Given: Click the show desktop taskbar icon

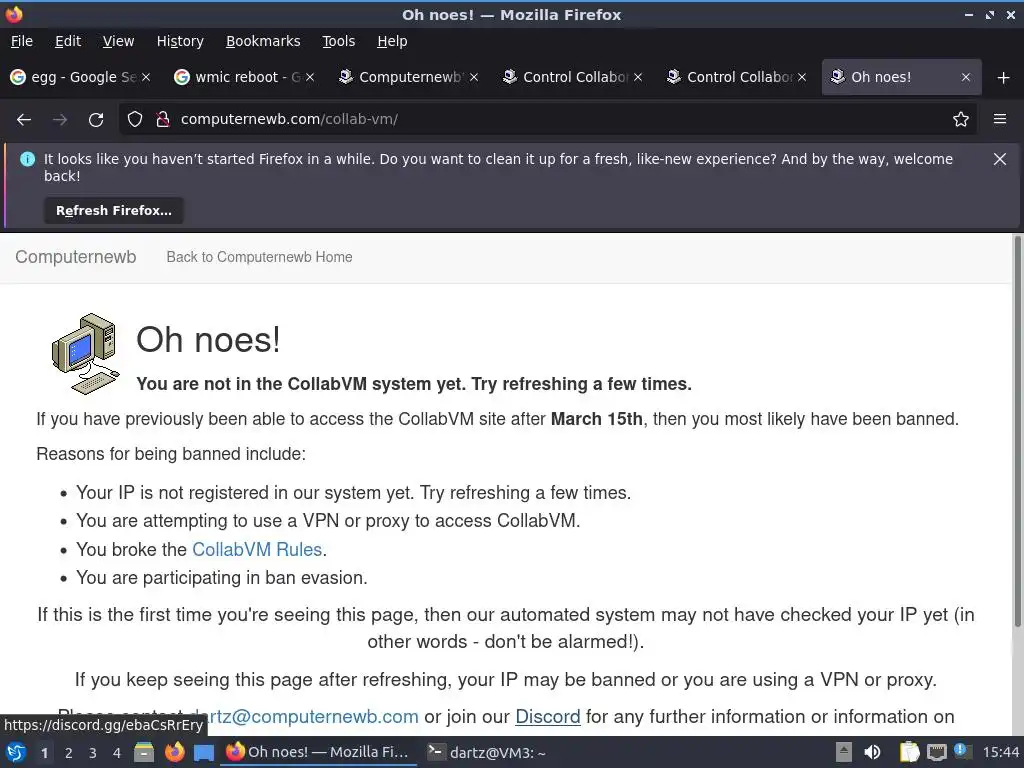Looking at the screenshot, I should 204,753.
